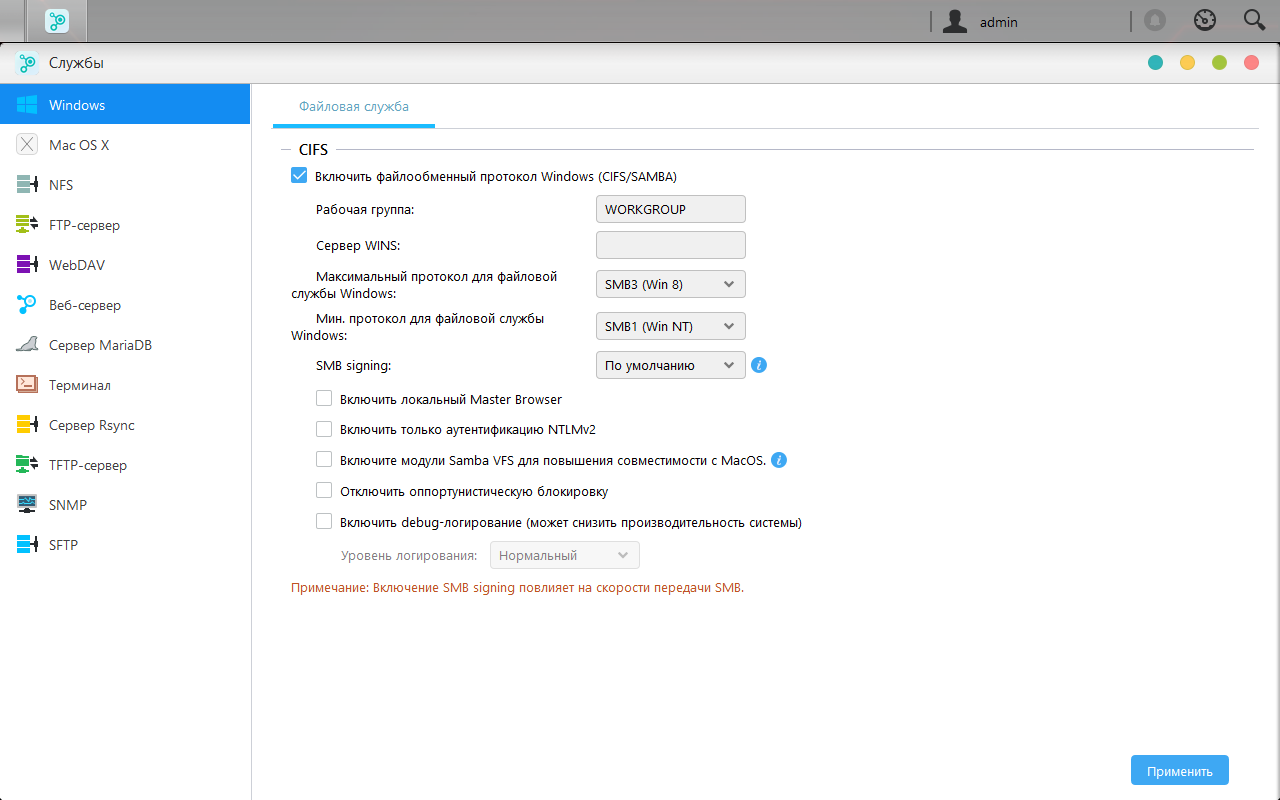Select Mac OS X in services sidebar
Image resolution: width=1280 pixels, height=800 pixels.
point(125,145)
